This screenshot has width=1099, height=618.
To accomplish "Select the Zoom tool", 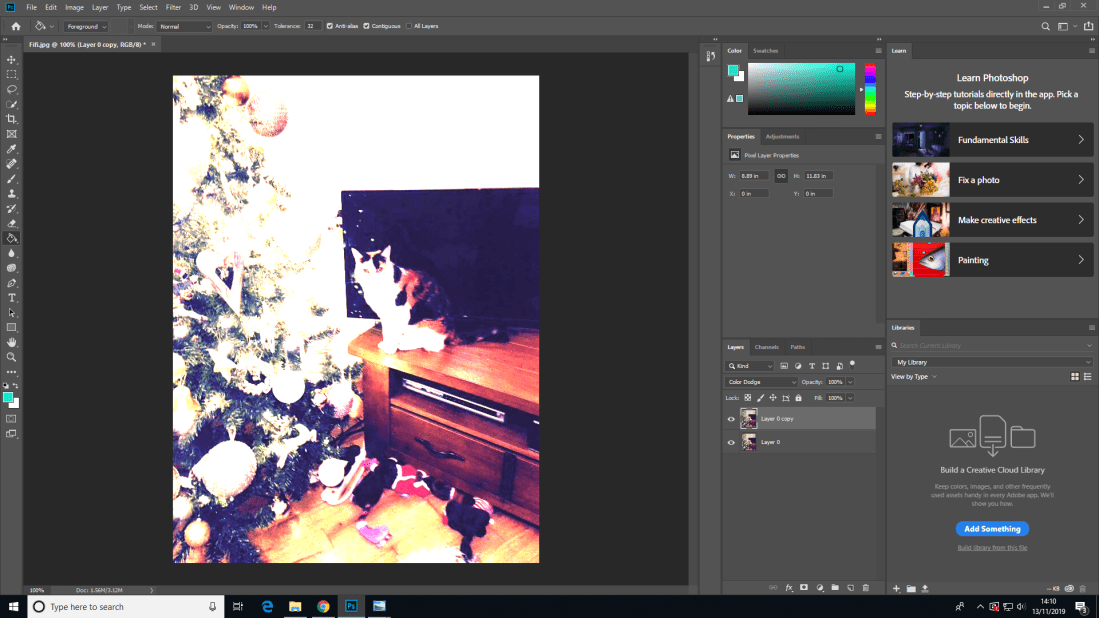I will [12, 357].
